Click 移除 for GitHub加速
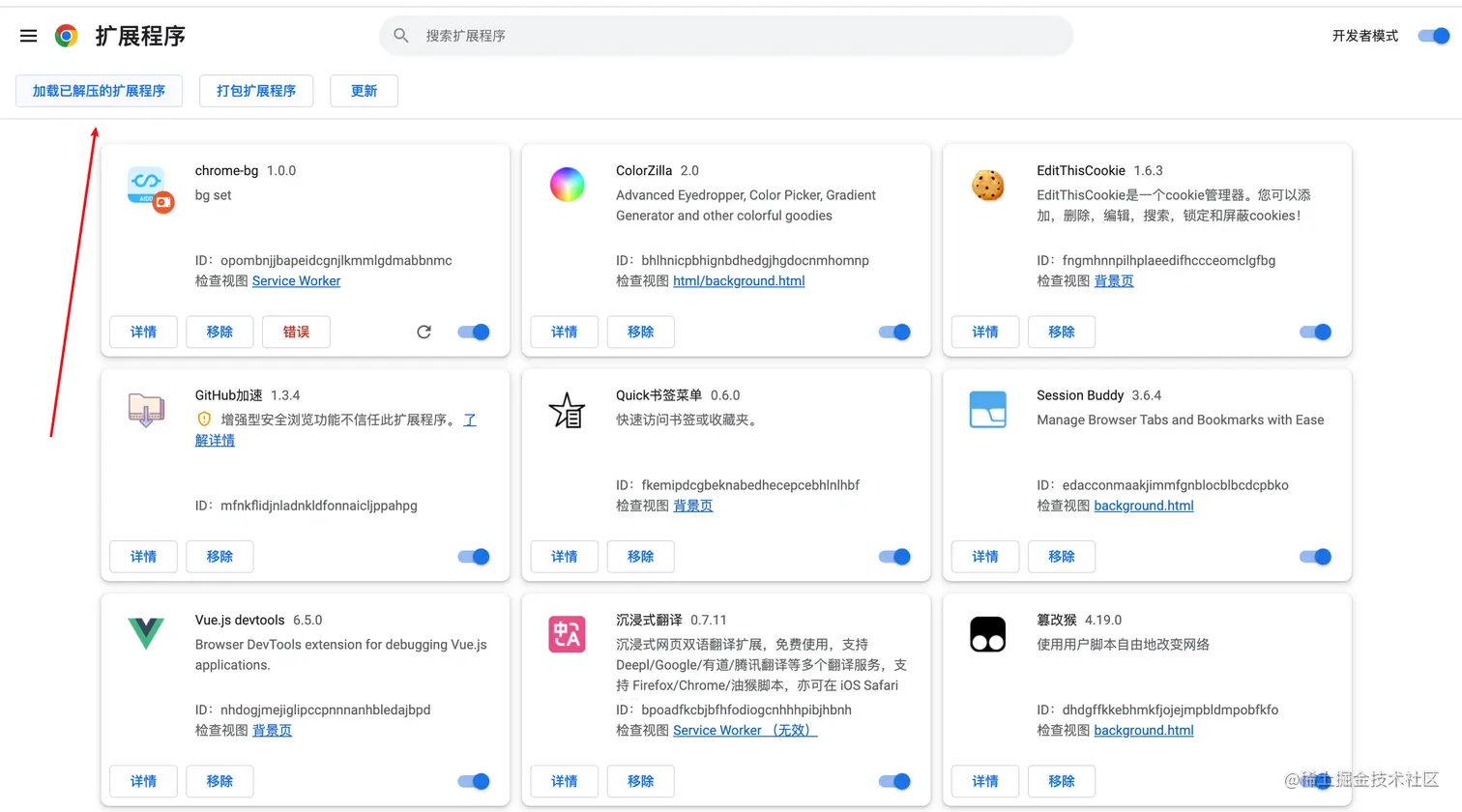The image size is (1462, 812). 219,557
